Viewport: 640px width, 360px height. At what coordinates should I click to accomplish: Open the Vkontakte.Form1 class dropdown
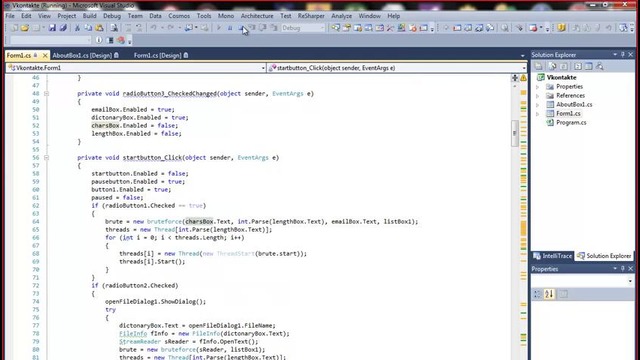[x=136, y=68]
